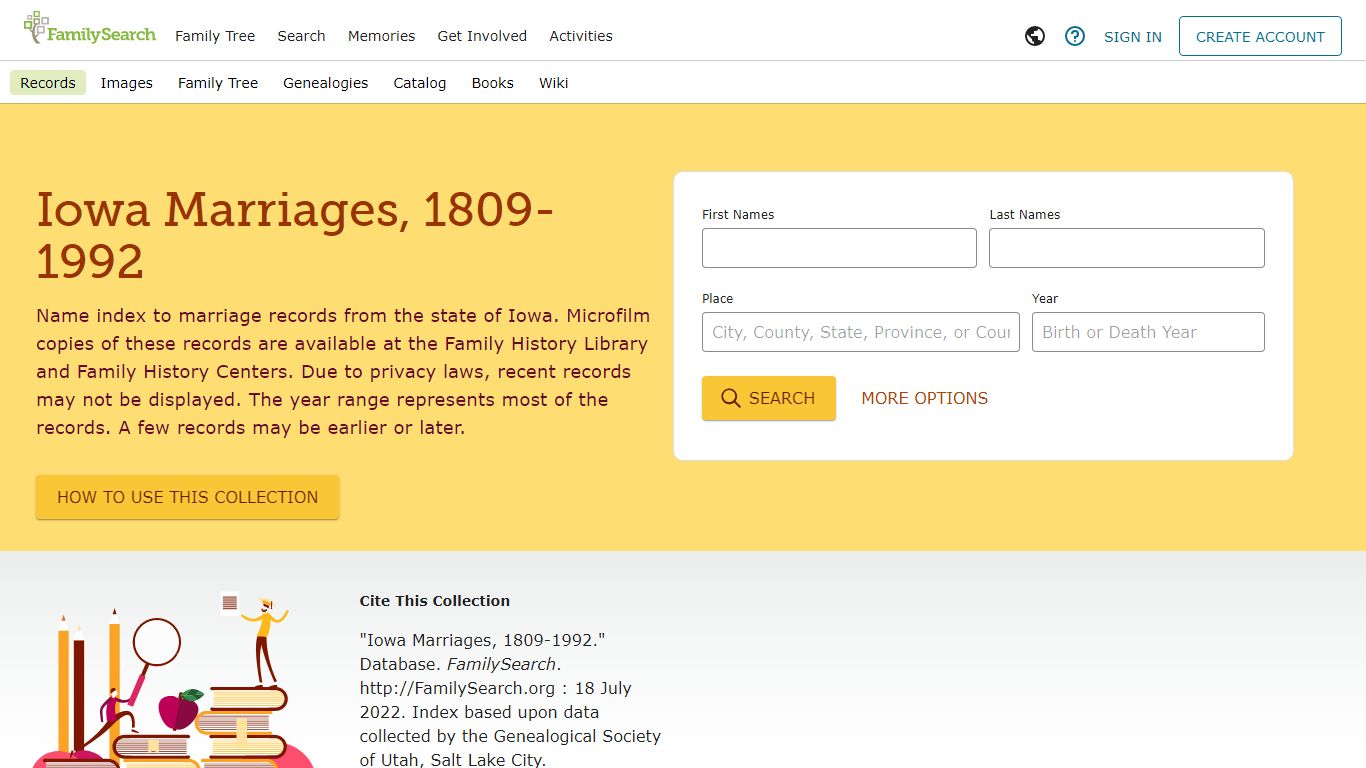Viewport: 1366px width, 768px height.
Task: Open the Family Tree top menu
Action: click(215, 36)
